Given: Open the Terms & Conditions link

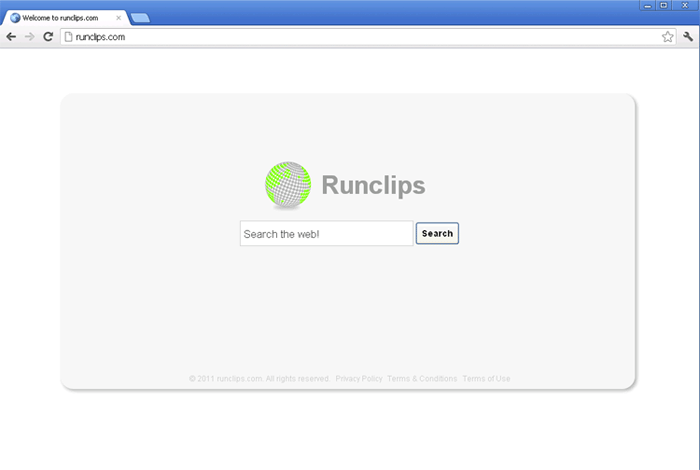Looking at the screenshot, I should [422, 379].
